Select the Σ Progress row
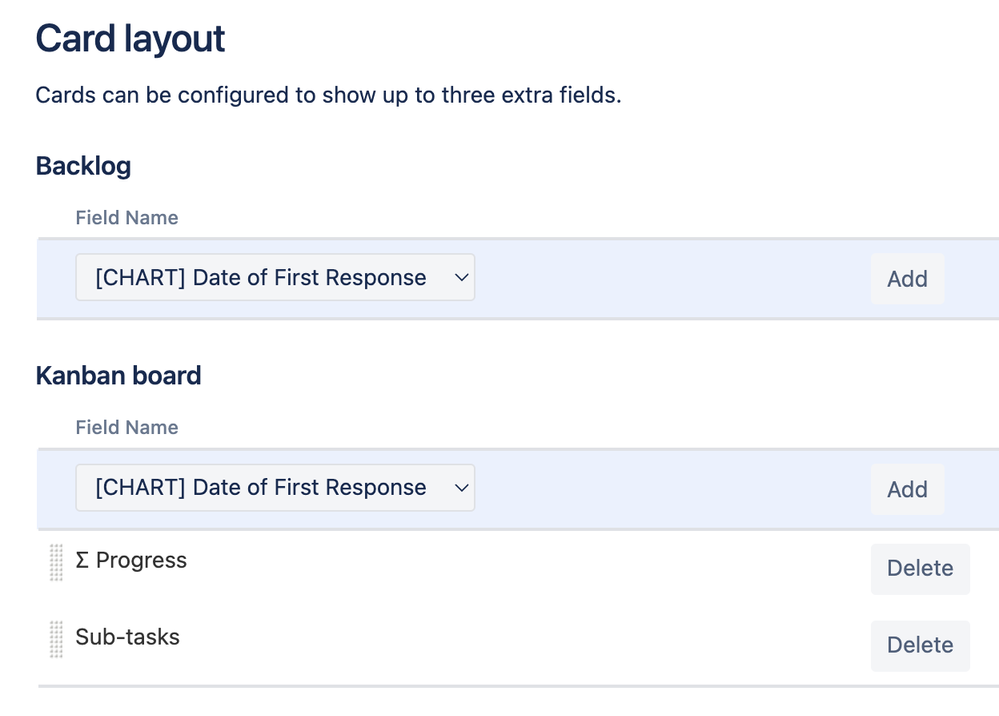Image resolution: width=999 pixels, height=716 pixels. pos(131,561)
